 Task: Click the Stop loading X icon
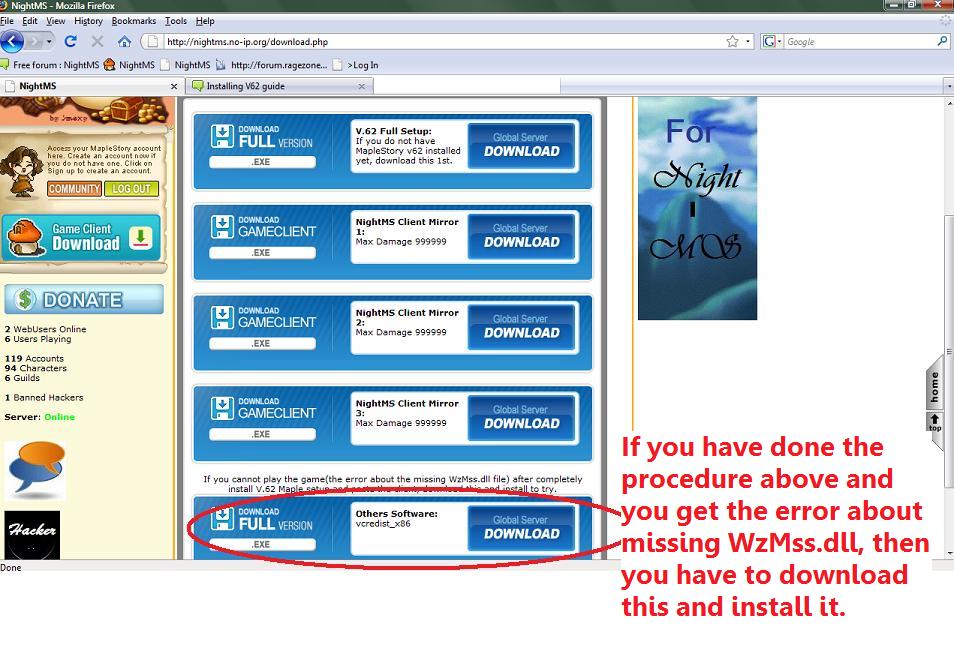pyautogui.click(x=97, y=41)
